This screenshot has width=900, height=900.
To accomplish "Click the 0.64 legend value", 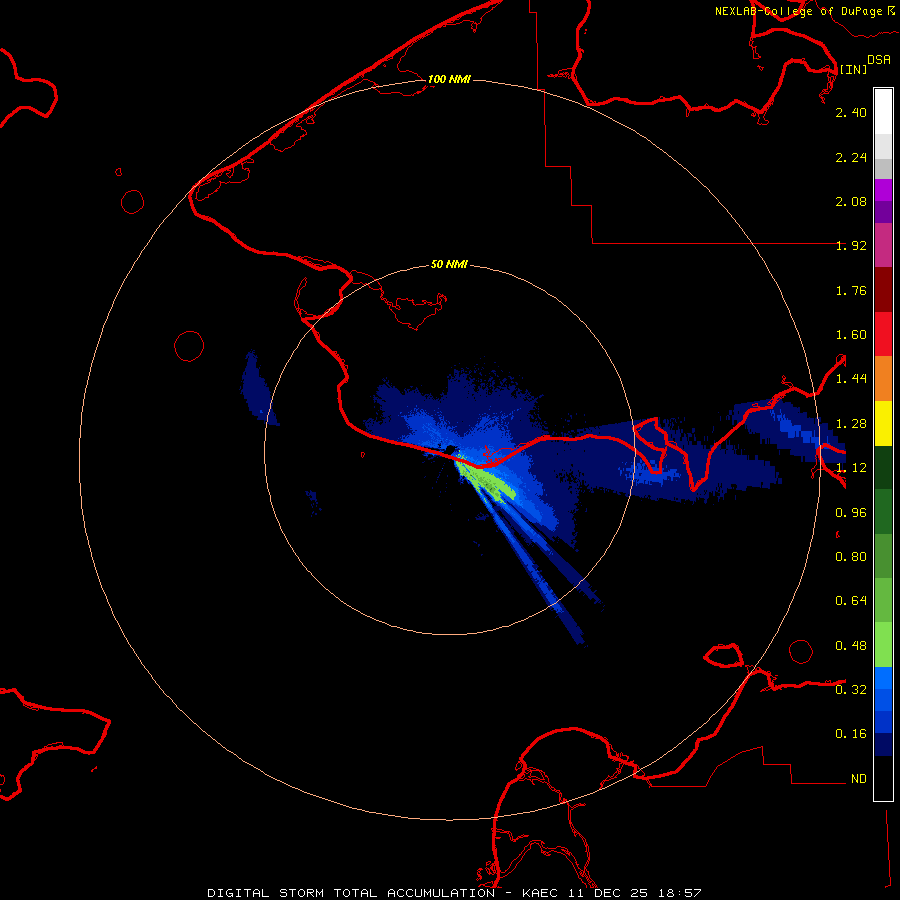I will click(x=851, y=601).
